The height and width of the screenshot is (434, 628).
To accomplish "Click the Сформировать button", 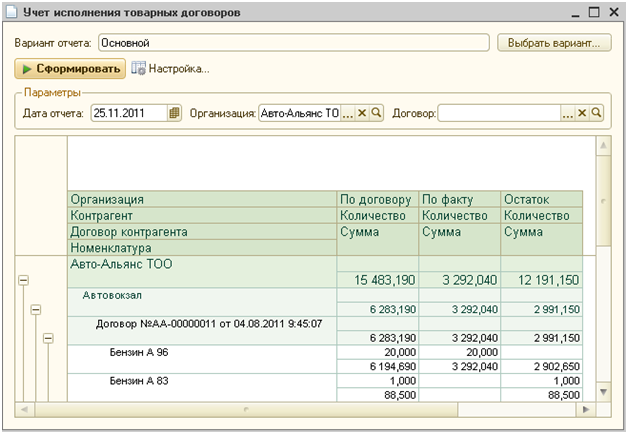I will 70,69.
